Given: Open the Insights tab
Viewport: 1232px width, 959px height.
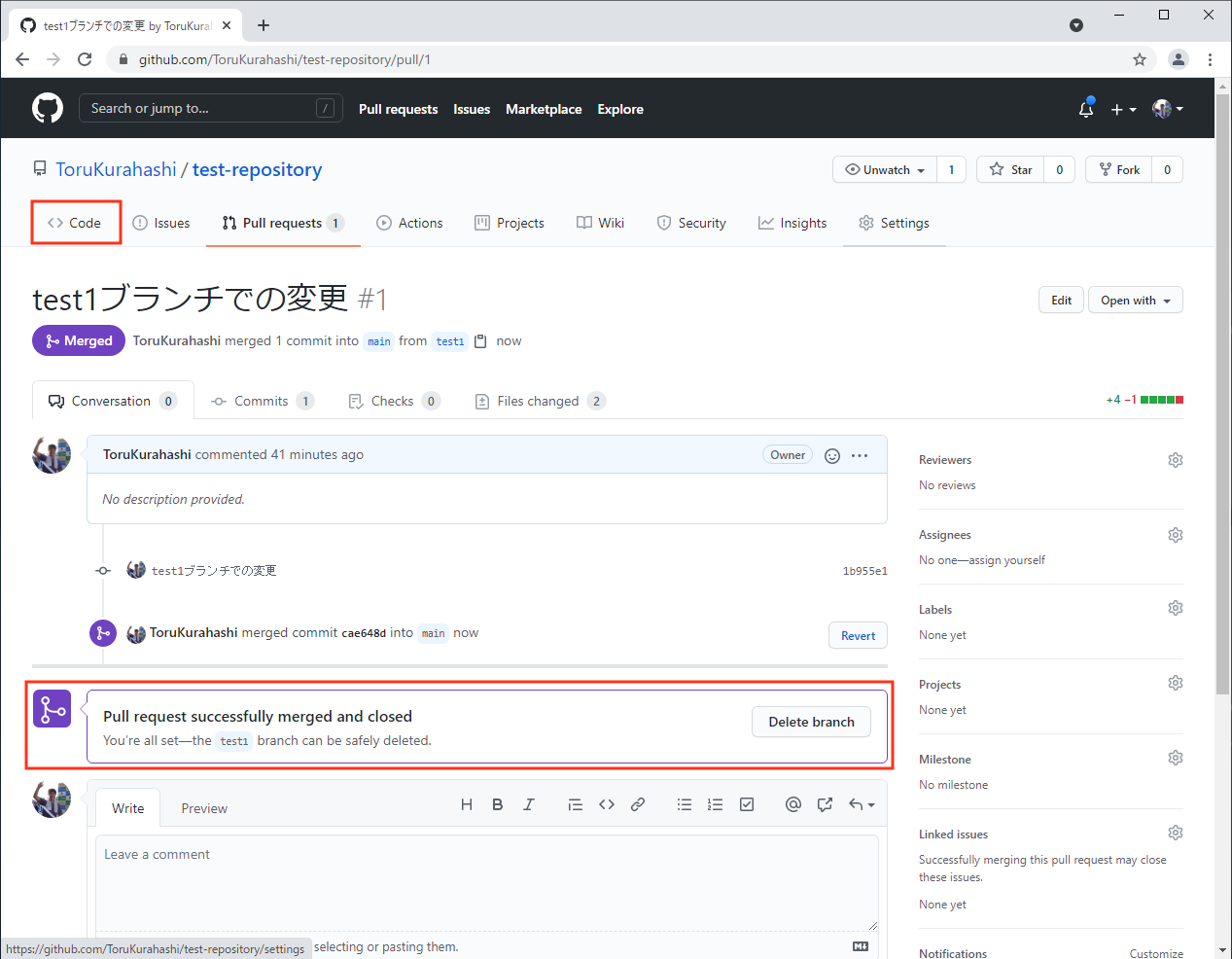Looking at the screenshot, I should point(792,223).
